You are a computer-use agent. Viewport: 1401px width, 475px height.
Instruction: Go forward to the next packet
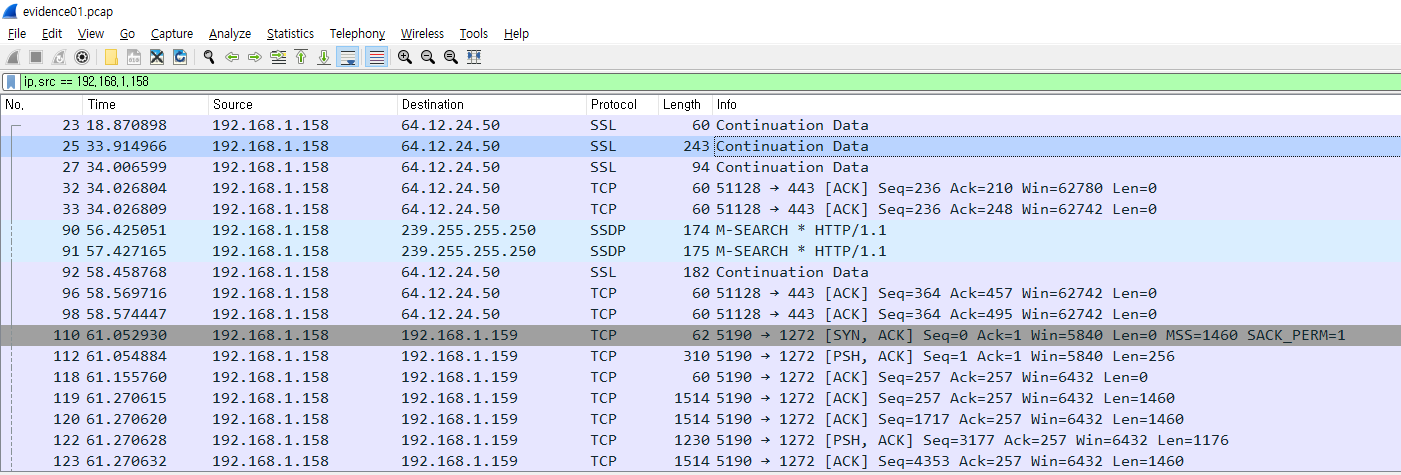coord(255,57)
